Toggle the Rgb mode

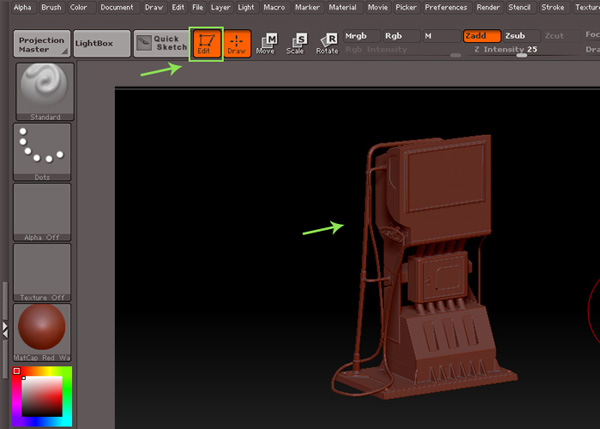(x=401, y=36)
